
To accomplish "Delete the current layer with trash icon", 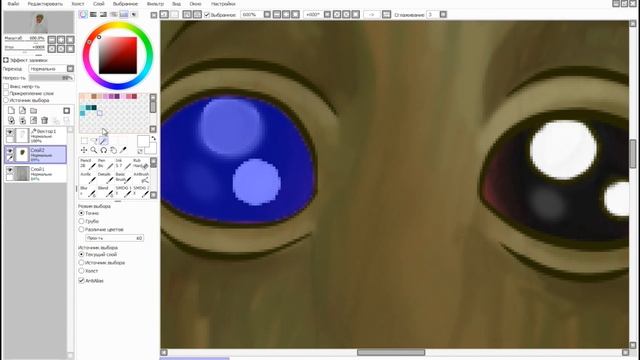I will click(44, 120).
